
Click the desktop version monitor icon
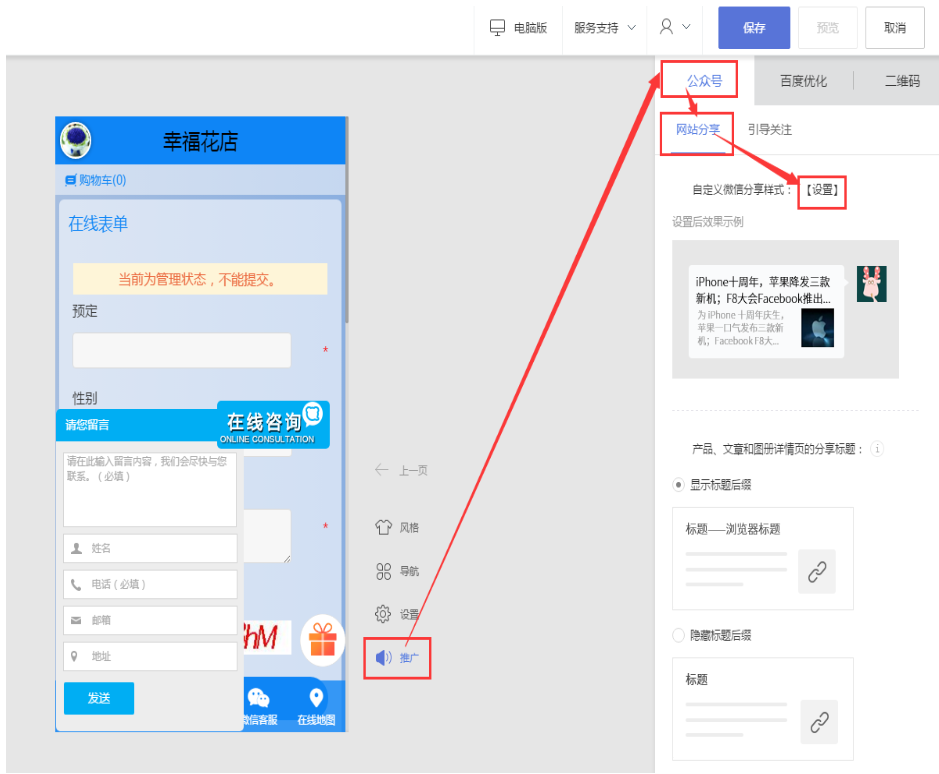(497, 28)
